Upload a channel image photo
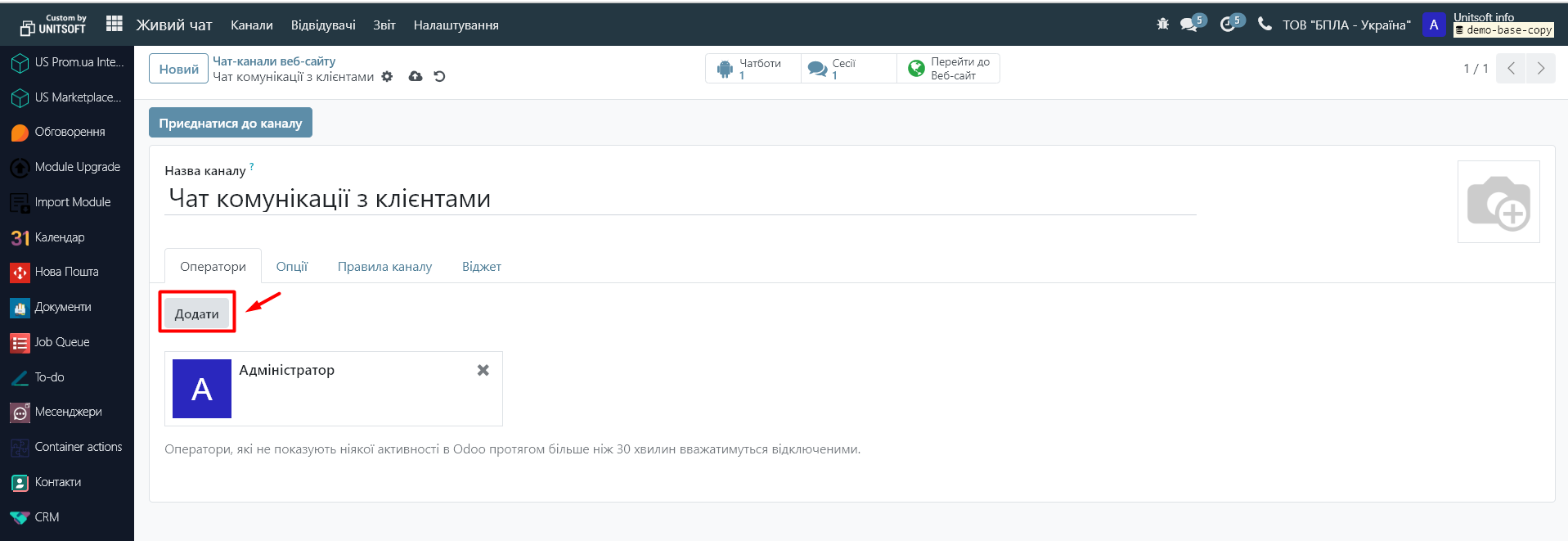The image size is (1568, 541). coord(1498,202)
